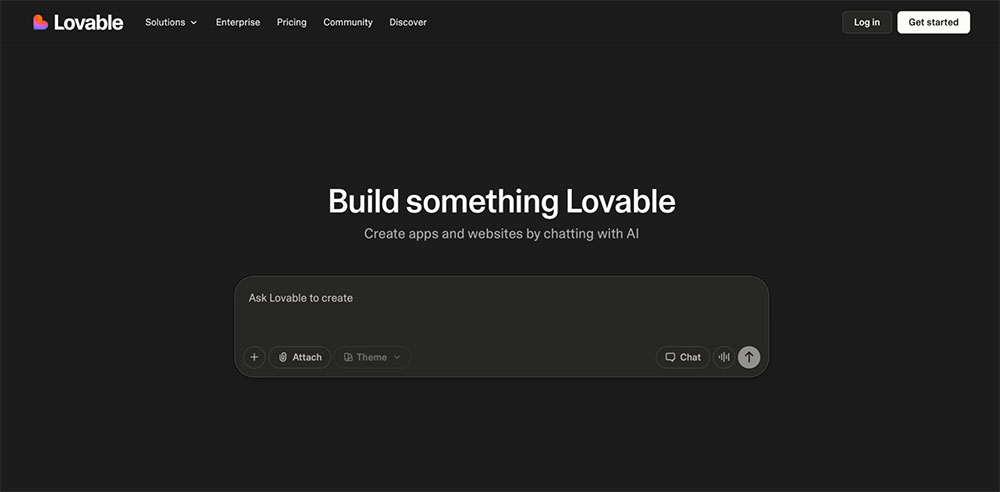The image size is (1000, 492).
Task: Click the Create apps and websites subtitle
Action: pos(501,234)
